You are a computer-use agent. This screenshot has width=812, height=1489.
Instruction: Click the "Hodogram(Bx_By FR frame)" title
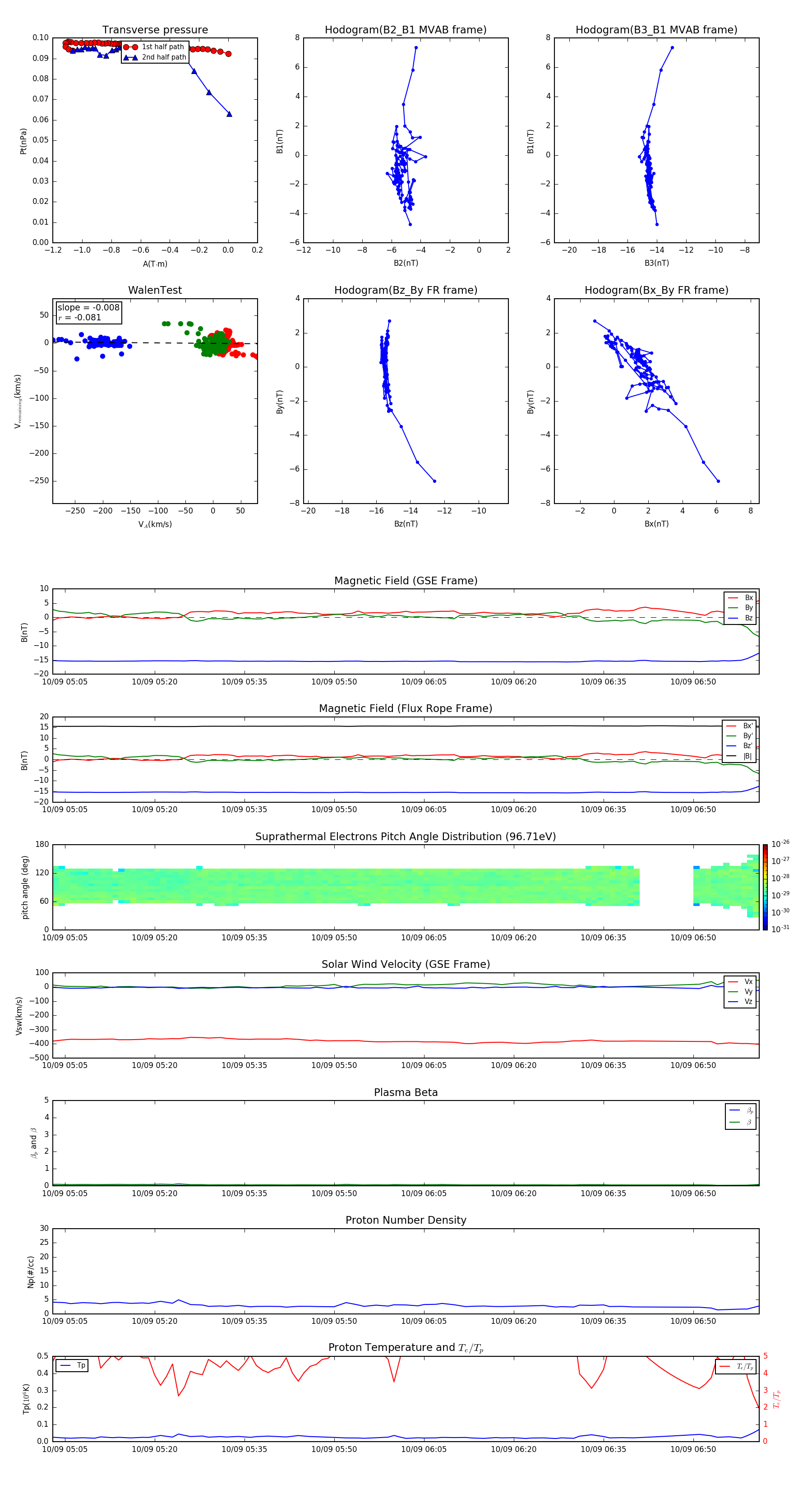[x=656, y=290]
